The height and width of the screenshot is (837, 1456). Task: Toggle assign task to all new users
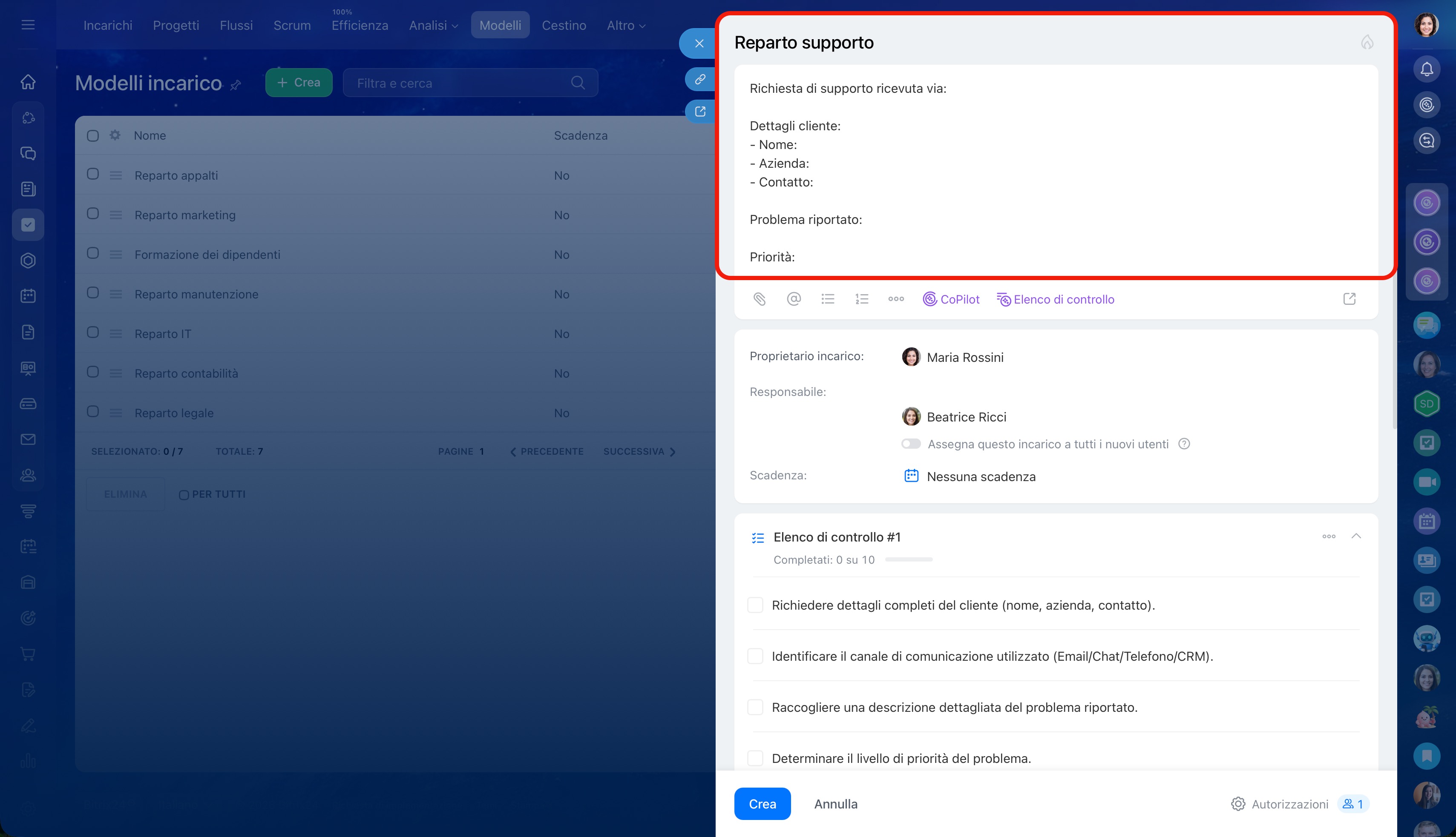point(911,444)
